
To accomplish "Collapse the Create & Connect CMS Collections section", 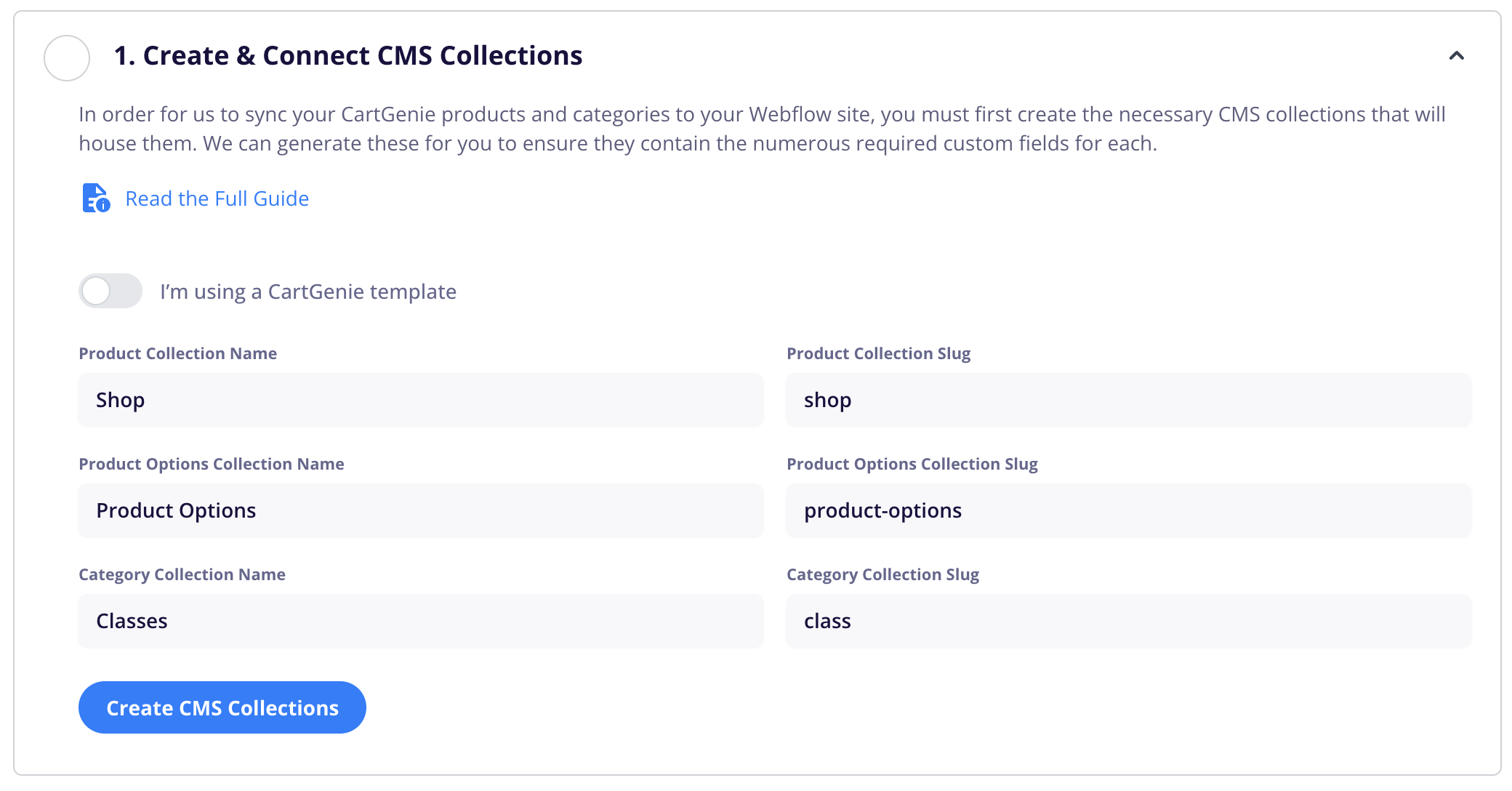I will pos(1456,56).
